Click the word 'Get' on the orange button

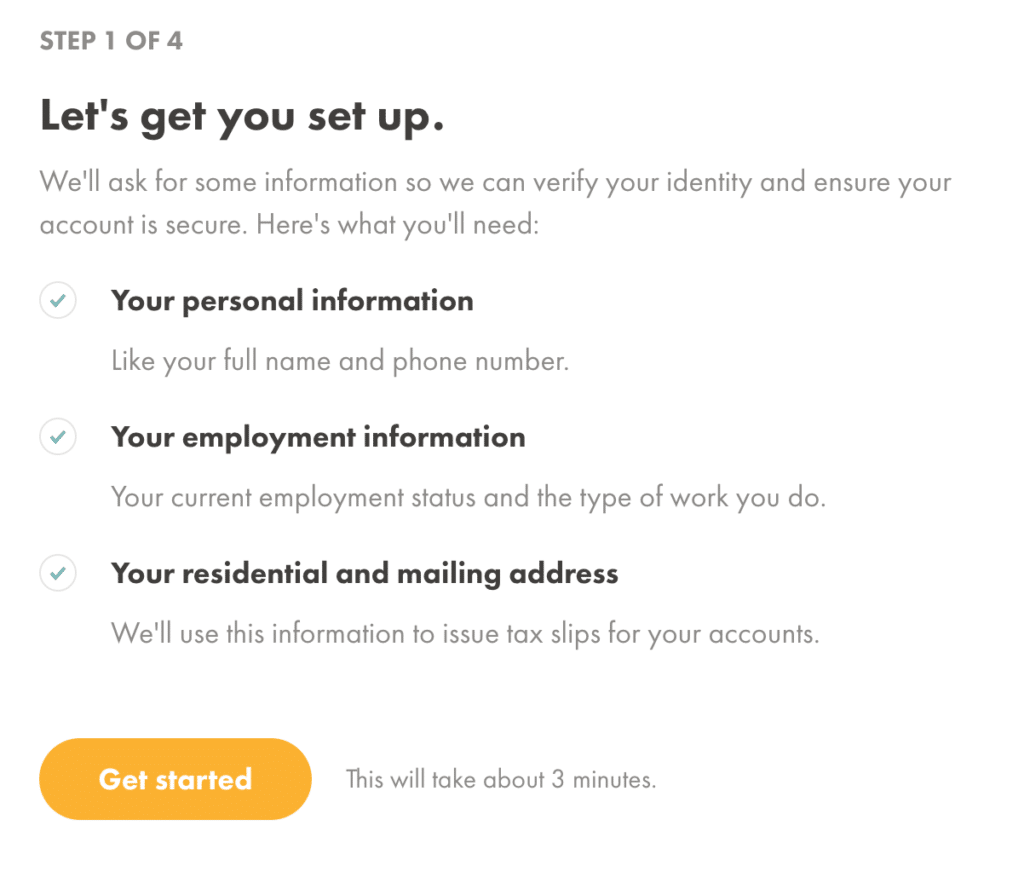[123, 779]
